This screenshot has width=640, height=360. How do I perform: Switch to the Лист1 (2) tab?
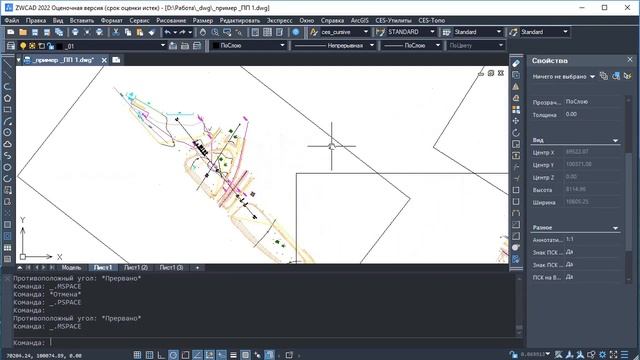(x=136, y=268)
